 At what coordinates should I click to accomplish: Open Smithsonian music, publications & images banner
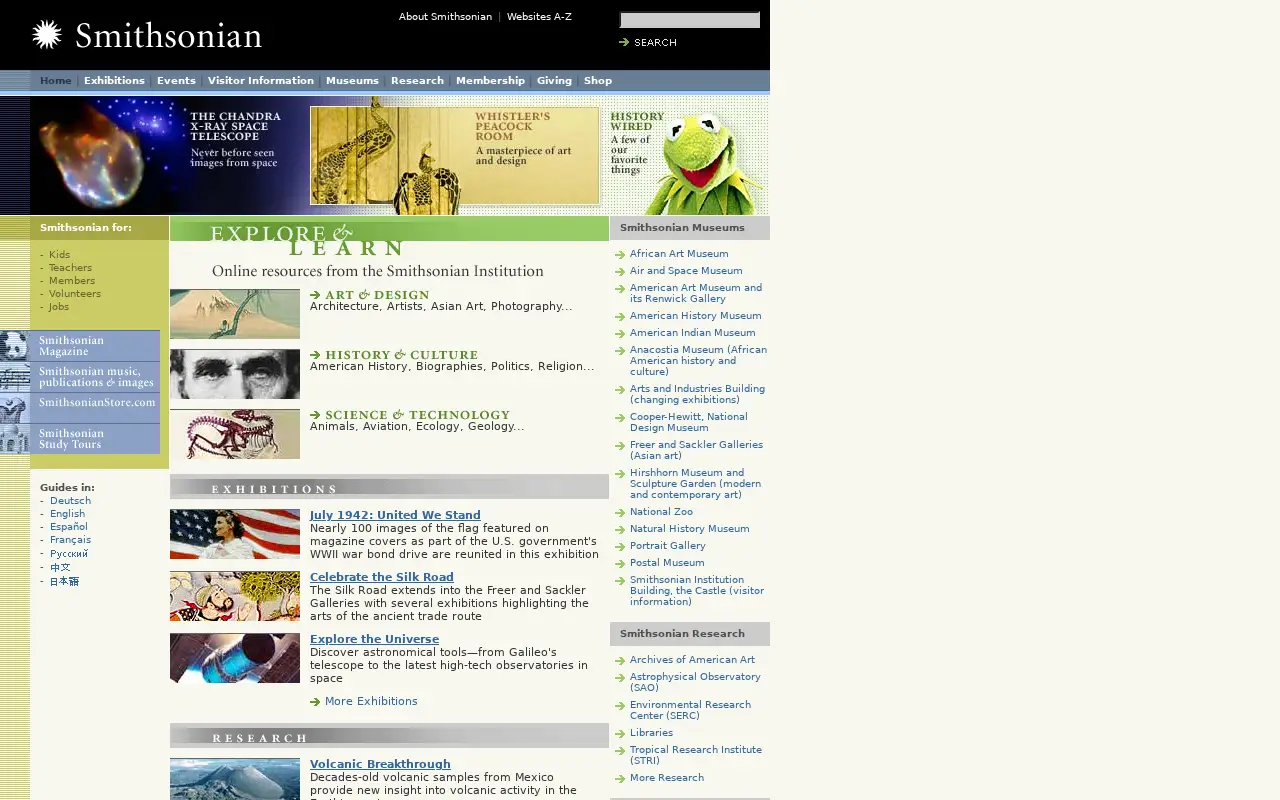pos(80,377)
